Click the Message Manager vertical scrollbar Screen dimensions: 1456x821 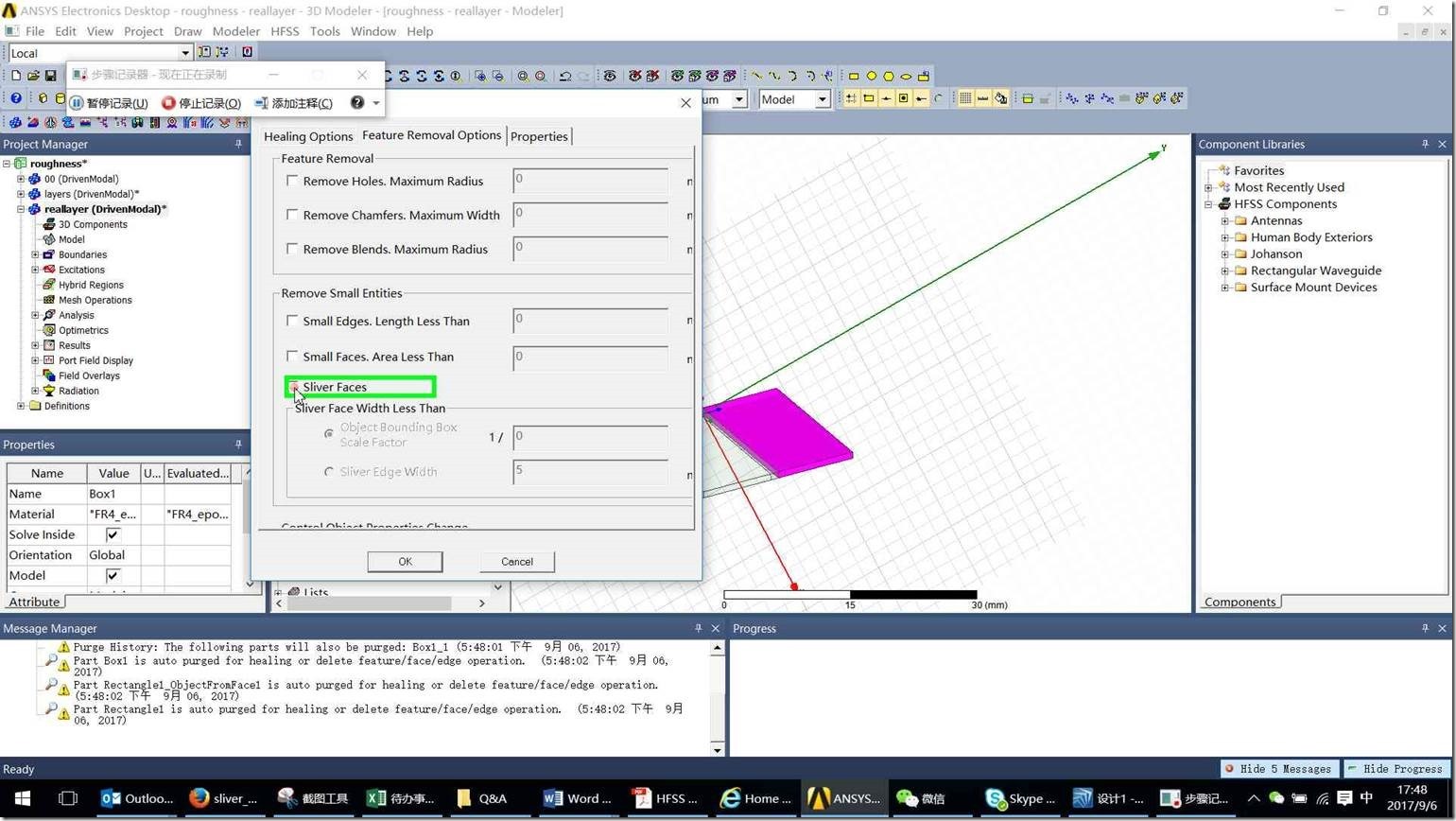point(718,699)
